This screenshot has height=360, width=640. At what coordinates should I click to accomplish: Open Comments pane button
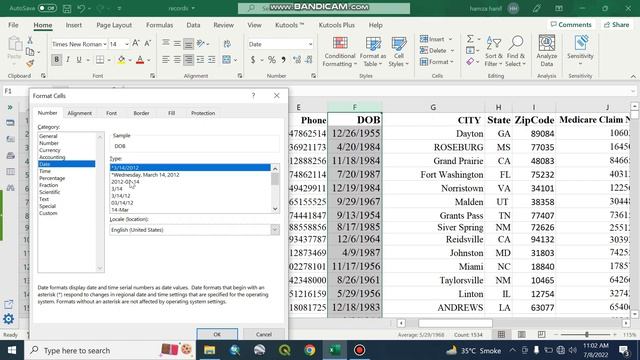571,25
